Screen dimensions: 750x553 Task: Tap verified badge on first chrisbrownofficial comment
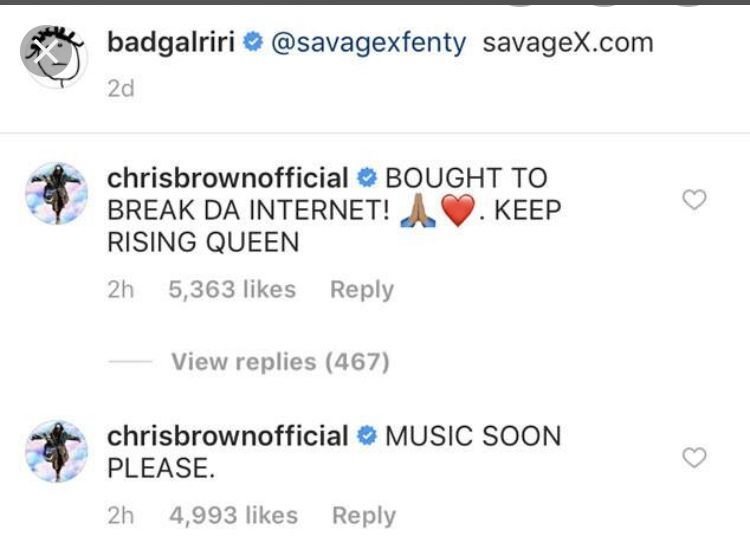[x=367, y=178]
